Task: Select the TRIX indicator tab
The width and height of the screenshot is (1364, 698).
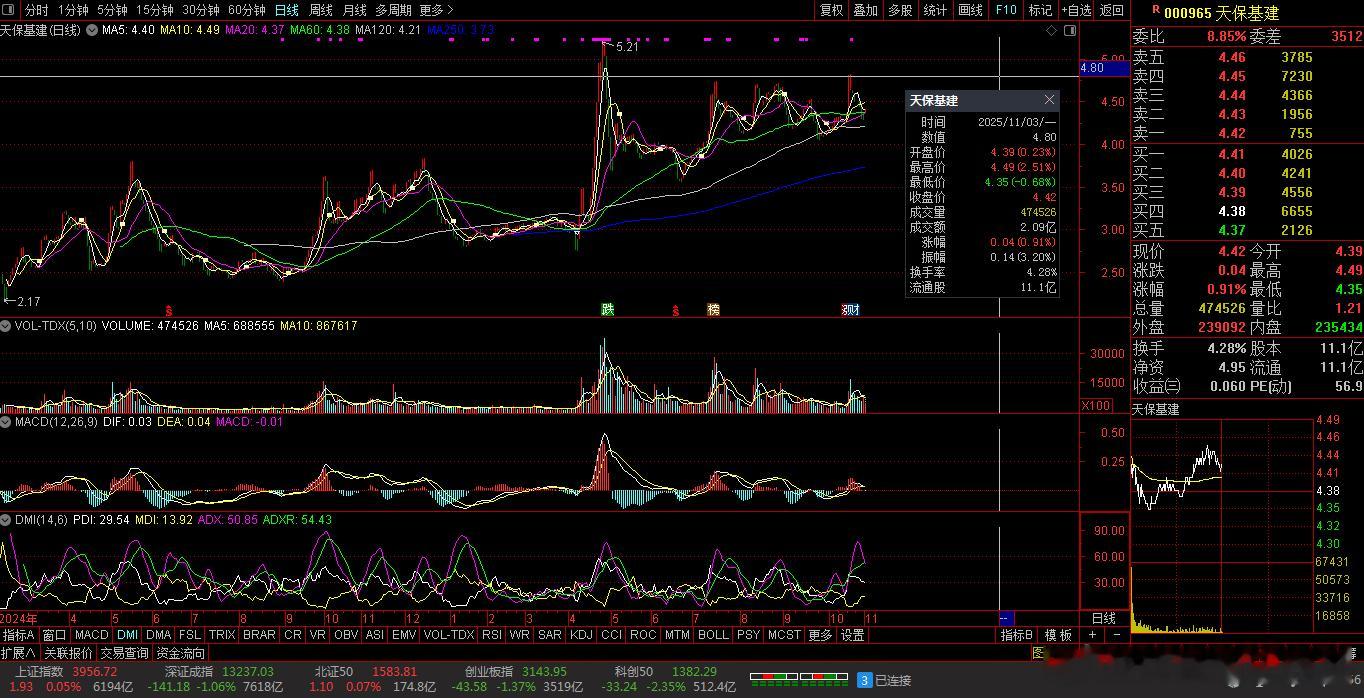Action: point(222,635)
